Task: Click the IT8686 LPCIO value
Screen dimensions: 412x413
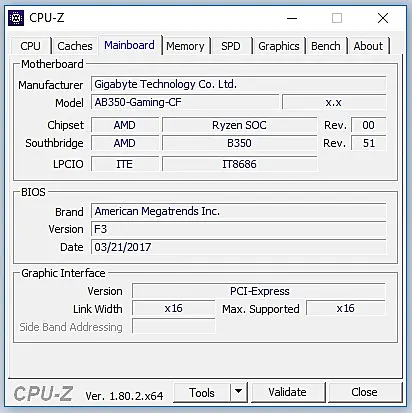Action: pos(239,164)
